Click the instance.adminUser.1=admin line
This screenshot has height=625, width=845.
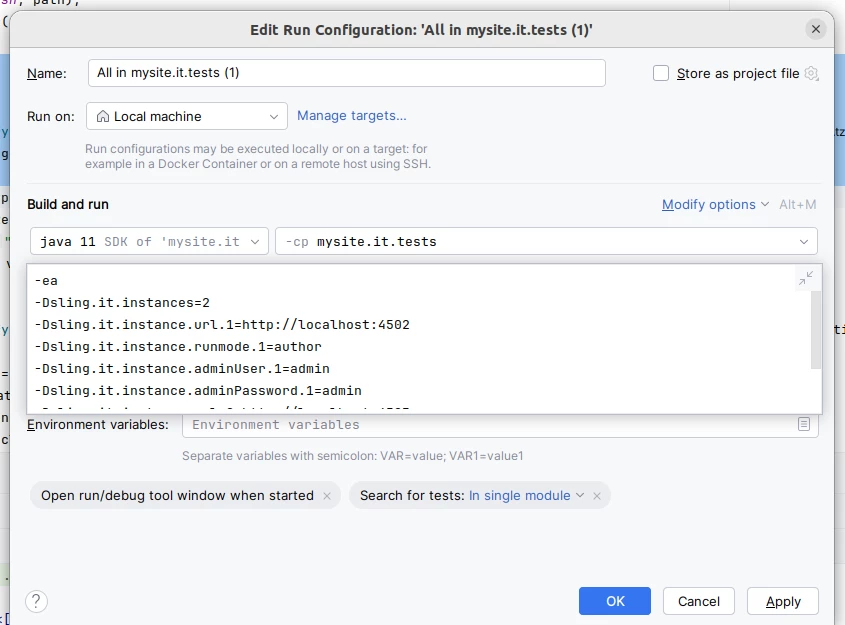pyautogui.click(x=182, y=369)
